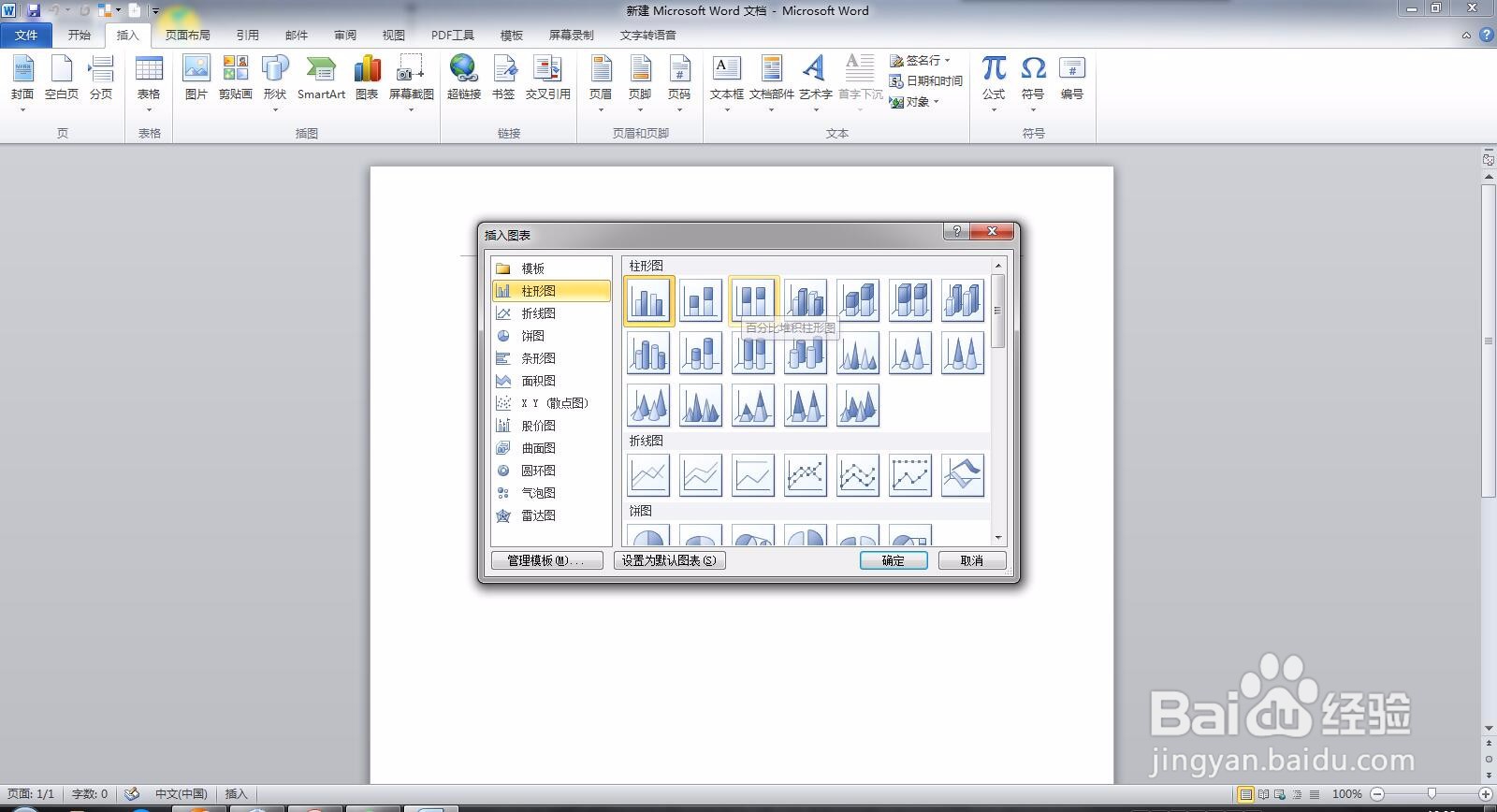This screenshot has width=1497, height=812.
Task: Select Radar chart (雷达图) category
Action: (551, 515)
